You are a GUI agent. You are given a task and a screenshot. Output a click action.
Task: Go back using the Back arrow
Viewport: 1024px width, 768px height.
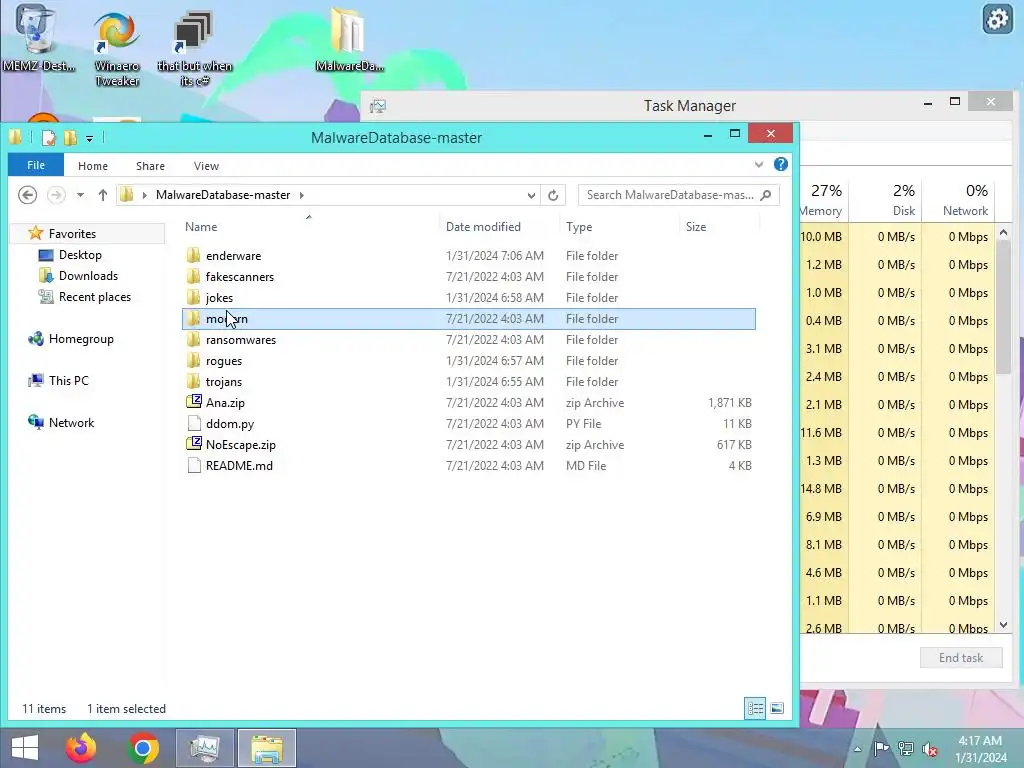[27, 195]
